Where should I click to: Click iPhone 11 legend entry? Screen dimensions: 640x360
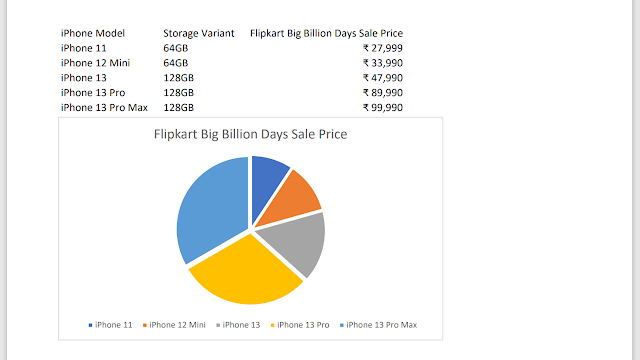pos(110,325)
